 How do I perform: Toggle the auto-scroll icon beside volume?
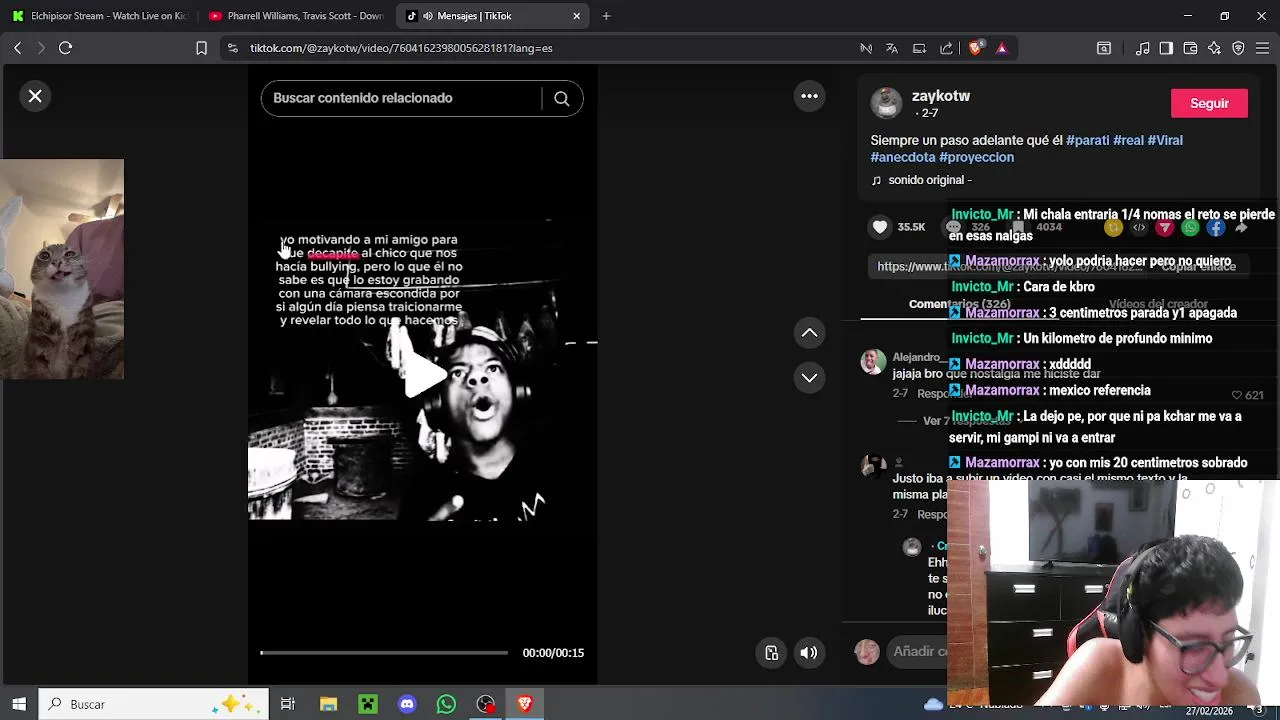click(x=771, y=653)
